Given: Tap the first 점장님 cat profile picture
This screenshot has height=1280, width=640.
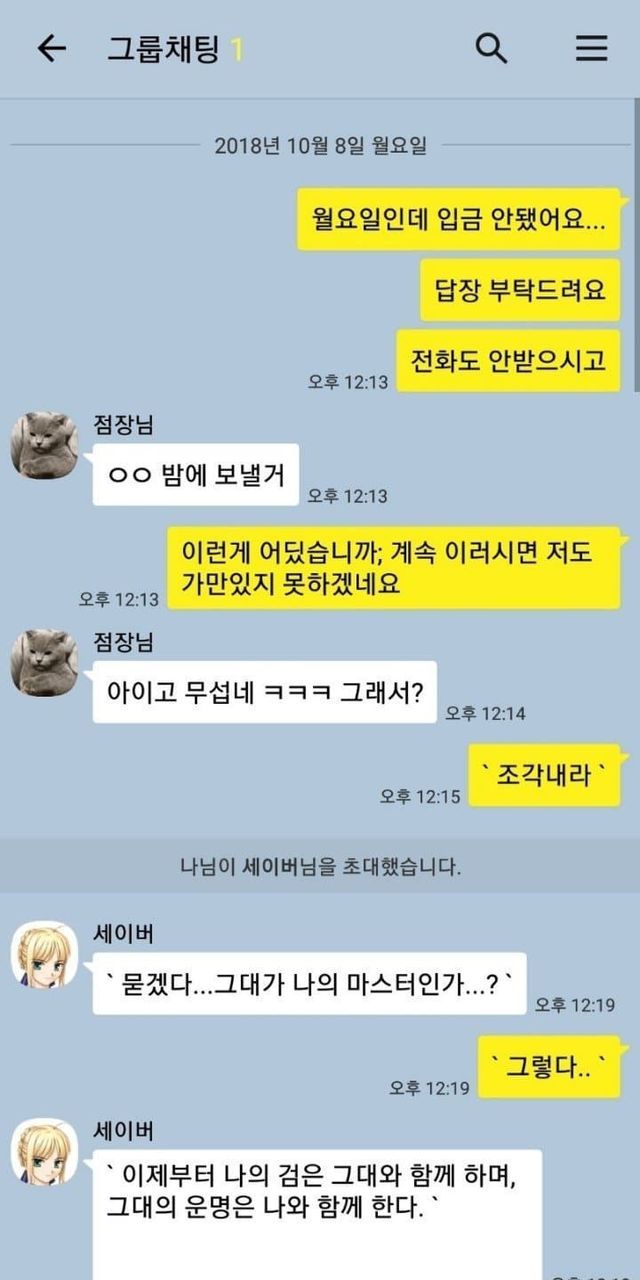Looking at the screenshot, I should click(x=44, y=445).
